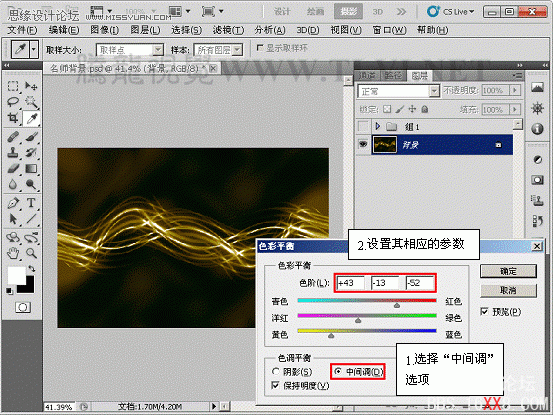Click the cyan-red slider handle

coord(397,305)
